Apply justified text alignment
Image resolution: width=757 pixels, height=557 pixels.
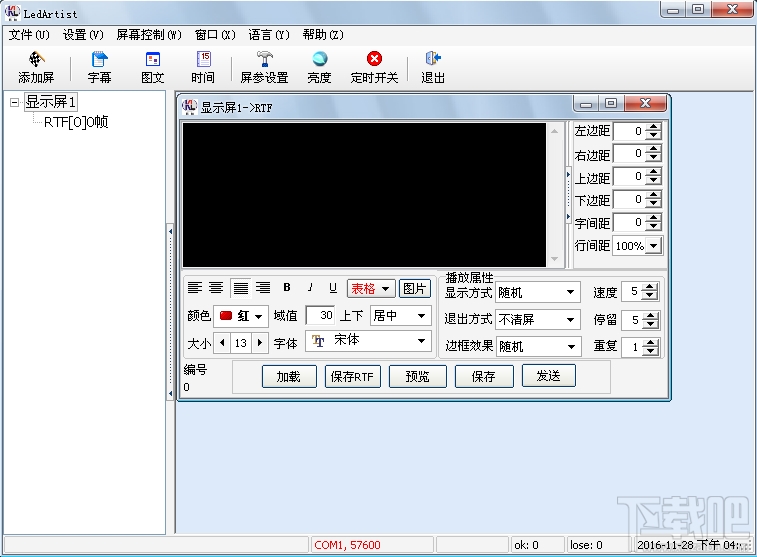click(x=240, y=288)
